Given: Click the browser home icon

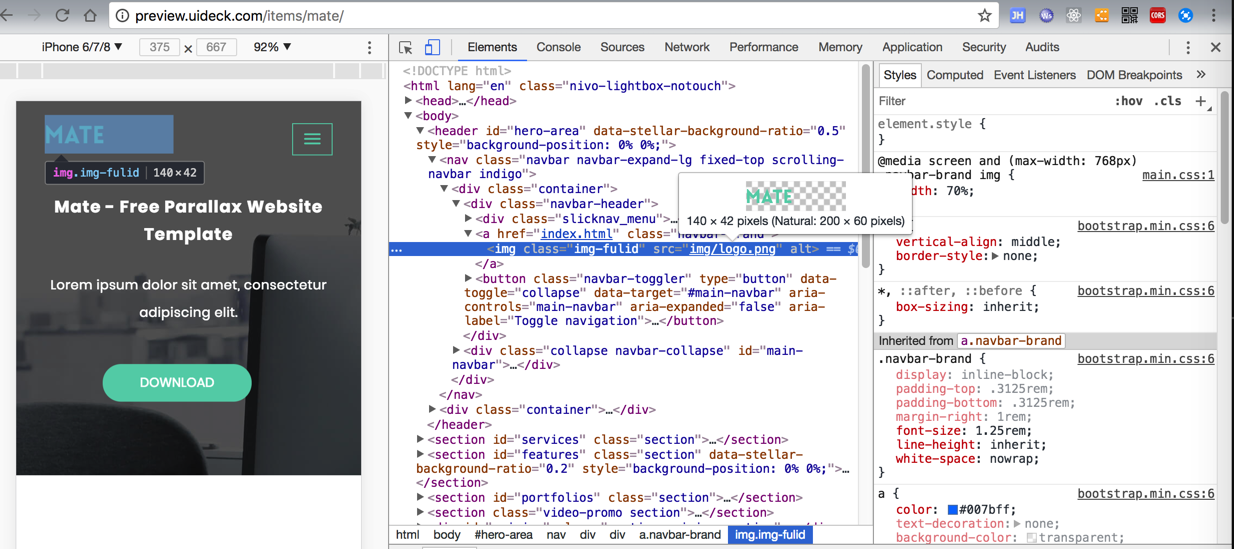Looking at the screenshot, I should coord(90,15).
